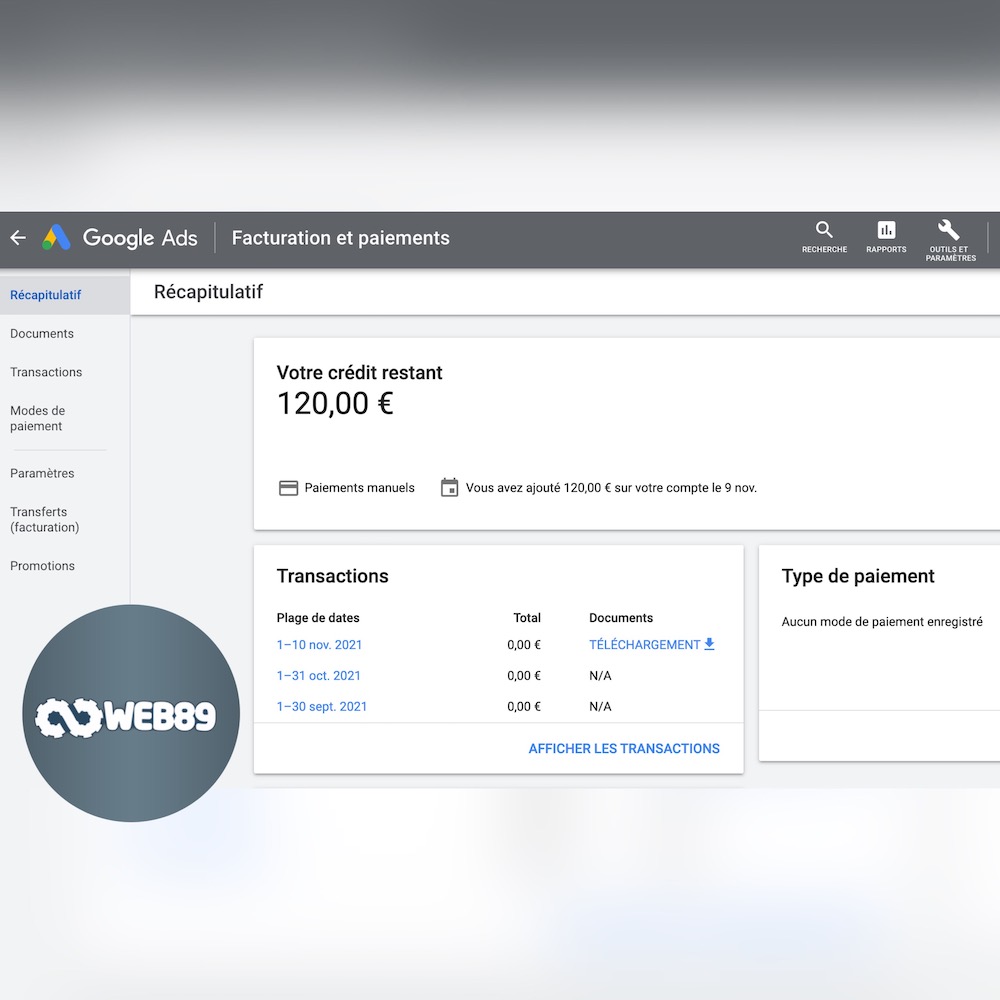The height and width of the screenshot is (1000, 1000).
Task: Click the calendar icon in the credit summary
Action: coord(449,487)
